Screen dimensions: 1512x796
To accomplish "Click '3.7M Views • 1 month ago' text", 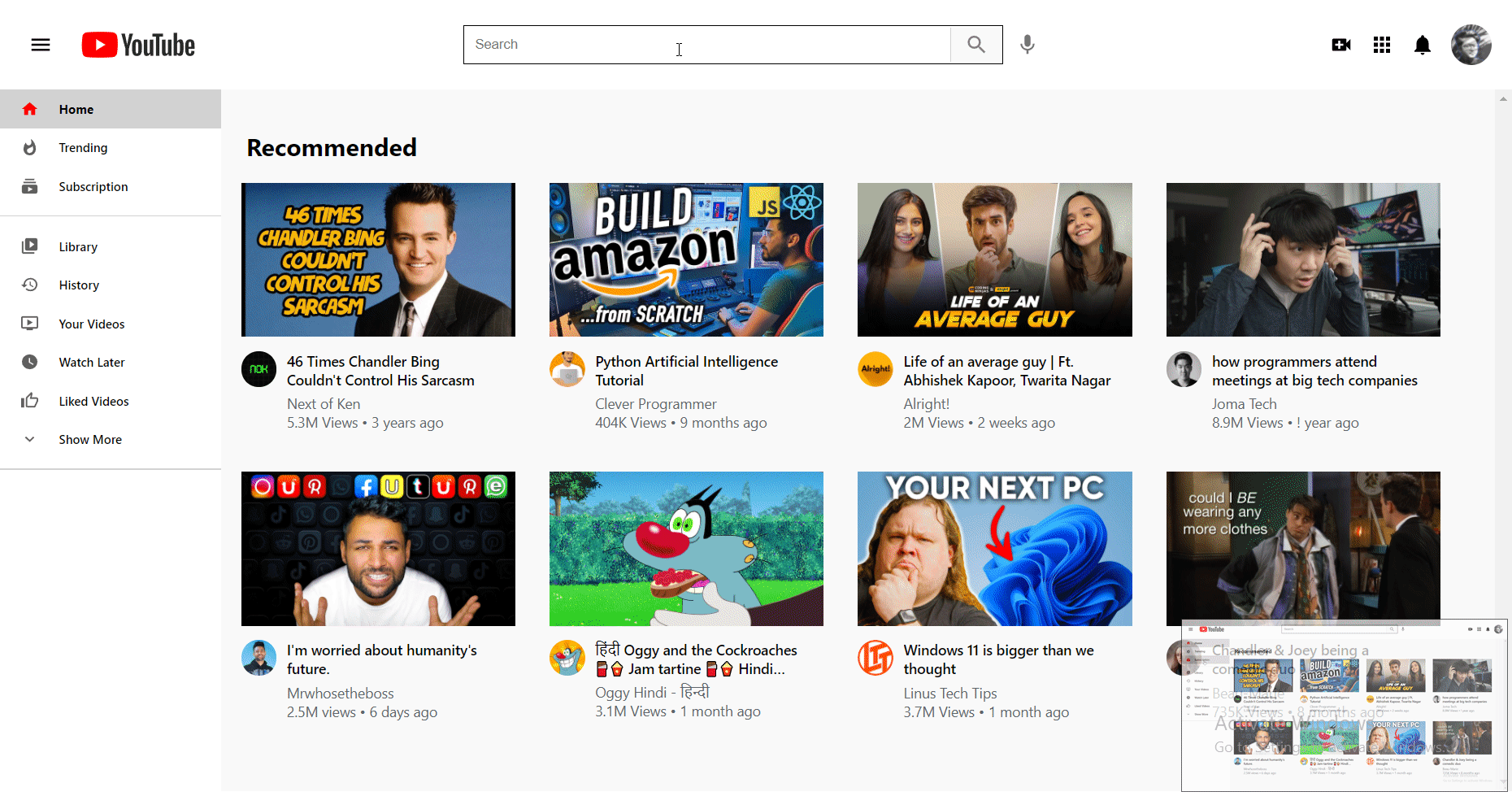I will pos(986,712).
